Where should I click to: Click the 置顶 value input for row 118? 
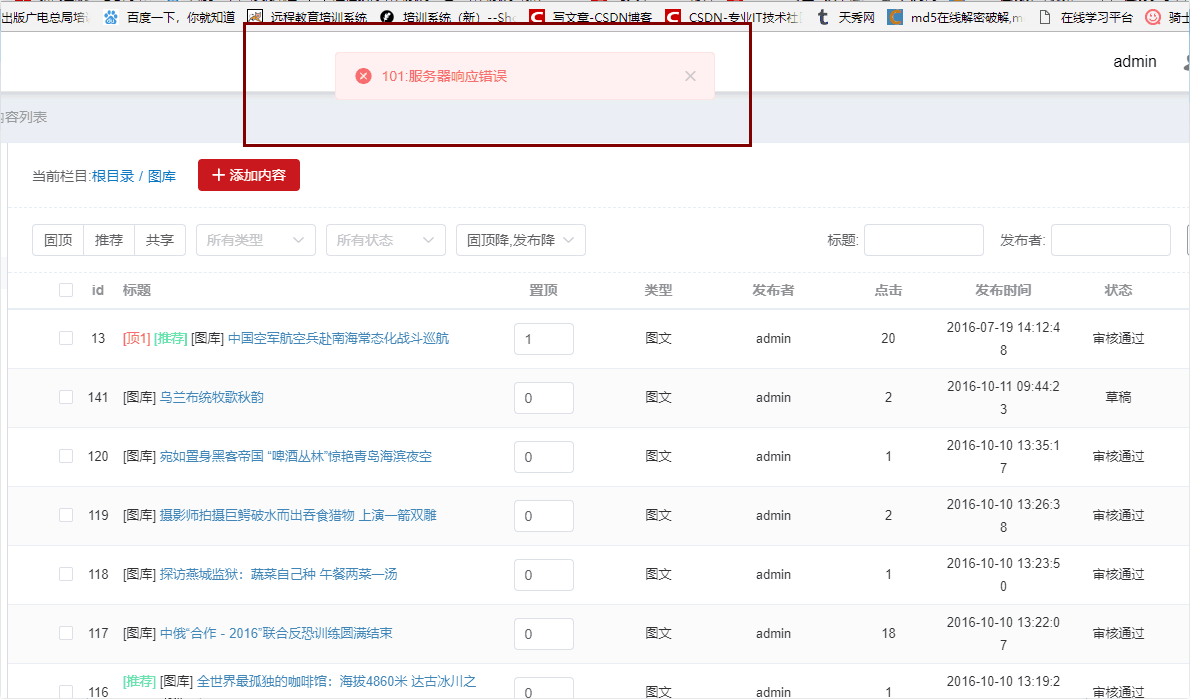tap(543, 575)
